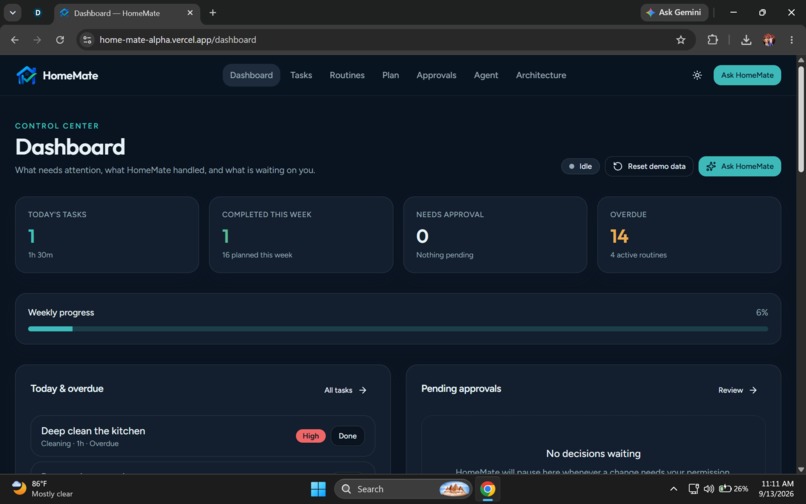The image size is (806, 504).
Task: Click Ask HomeMate in the top navbar
Action: 747,75
